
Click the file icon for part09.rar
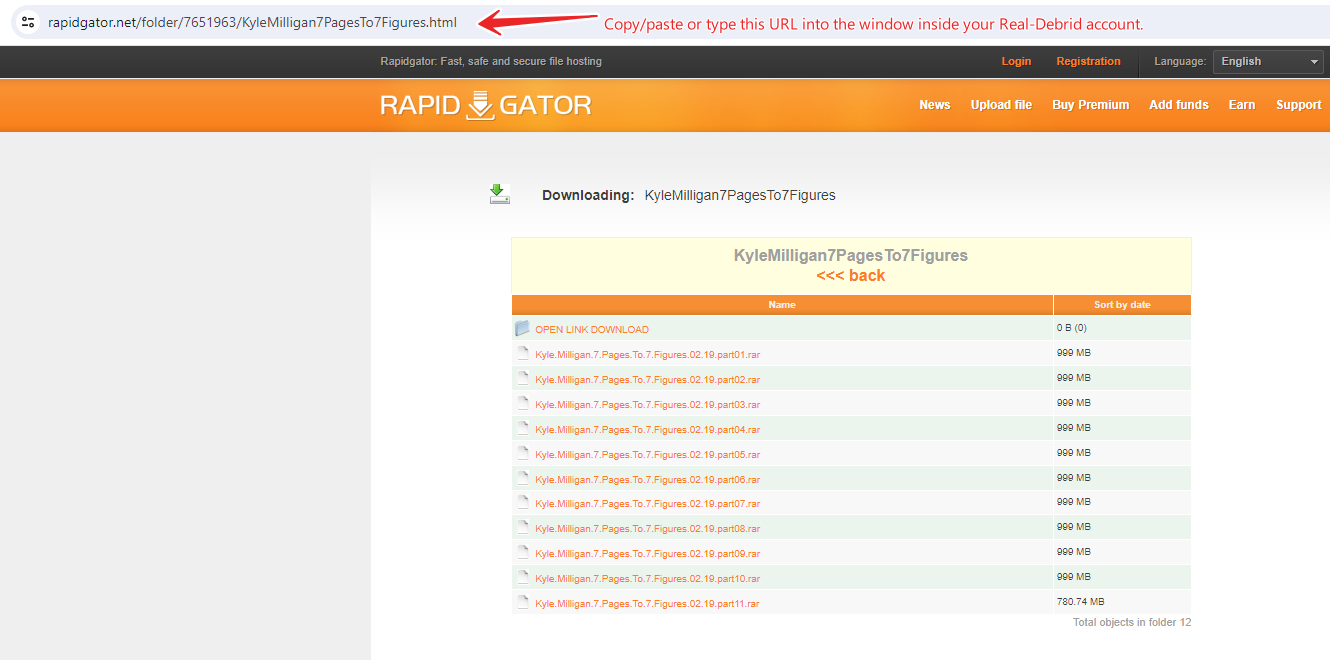[x=522, y=552]
